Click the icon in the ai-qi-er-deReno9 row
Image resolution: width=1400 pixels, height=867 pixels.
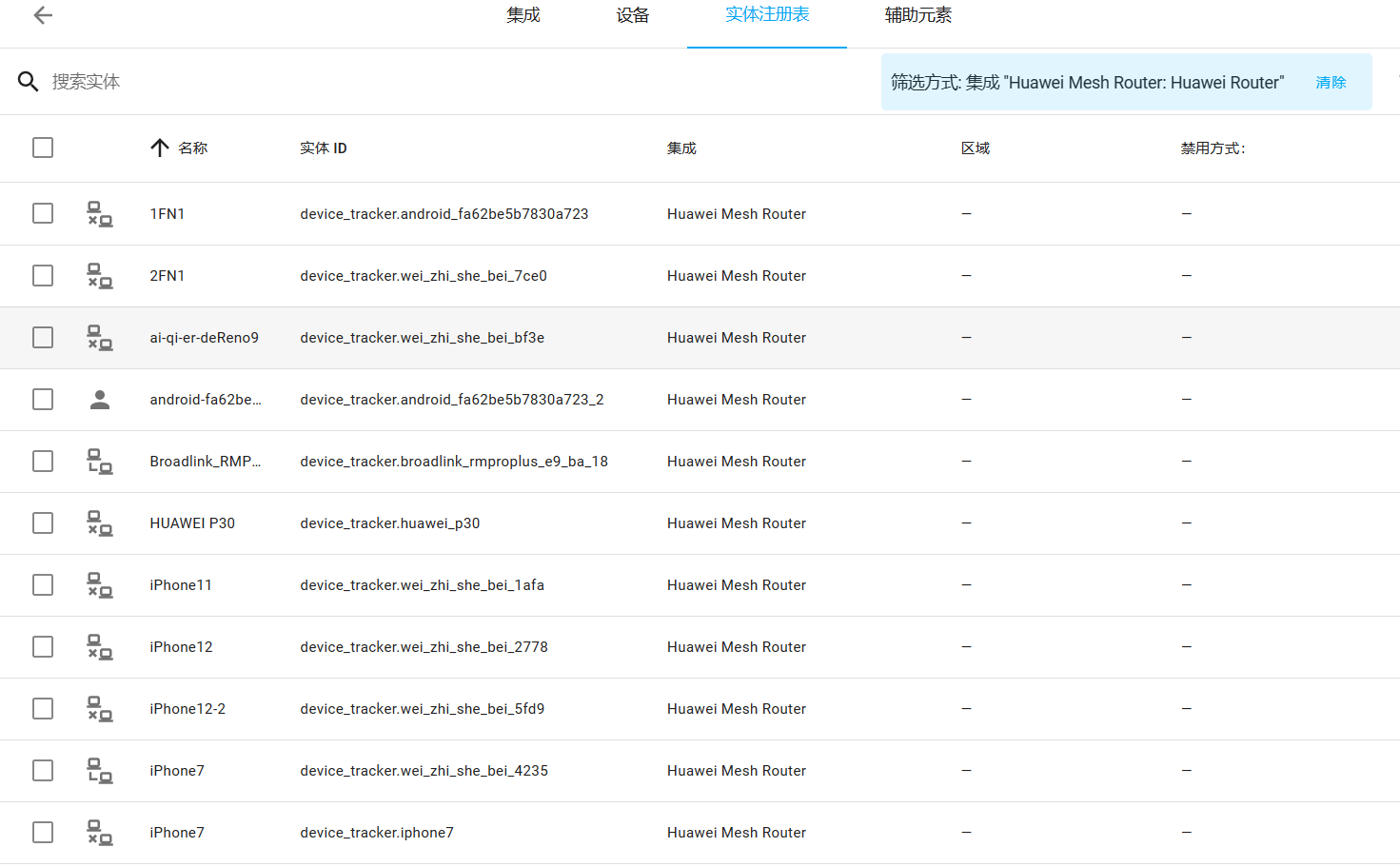[x=100, y=338]
